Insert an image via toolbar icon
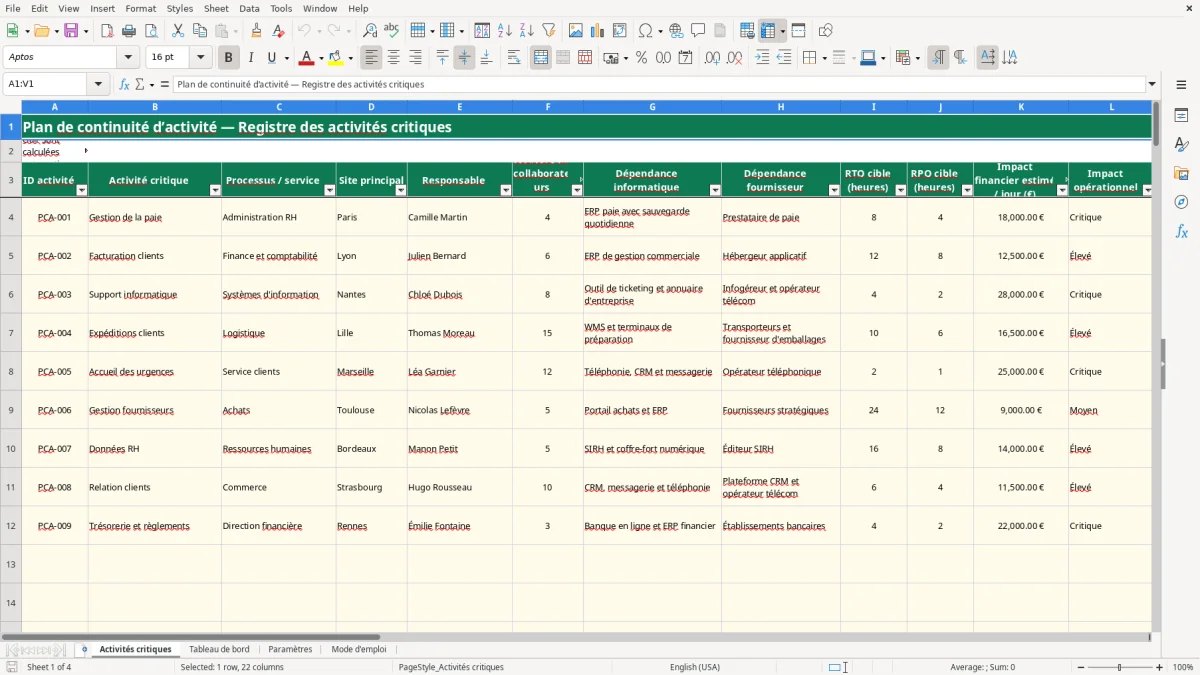Viewport: 1200px width, 675px height. 576,31
